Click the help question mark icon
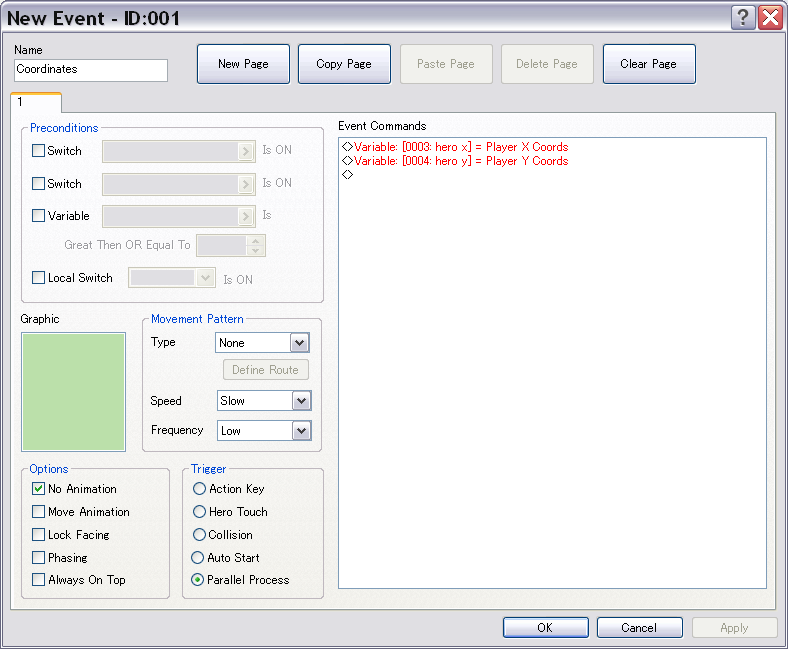Screen dimensions: 788x649 tap(743, 17)
